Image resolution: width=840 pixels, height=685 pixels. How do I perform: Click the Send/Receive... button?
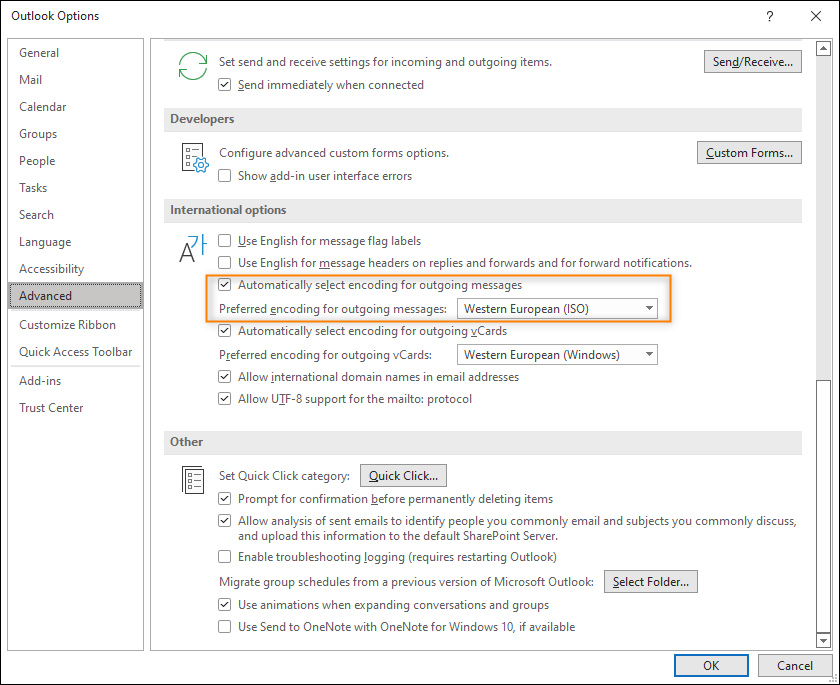point(753,62)
